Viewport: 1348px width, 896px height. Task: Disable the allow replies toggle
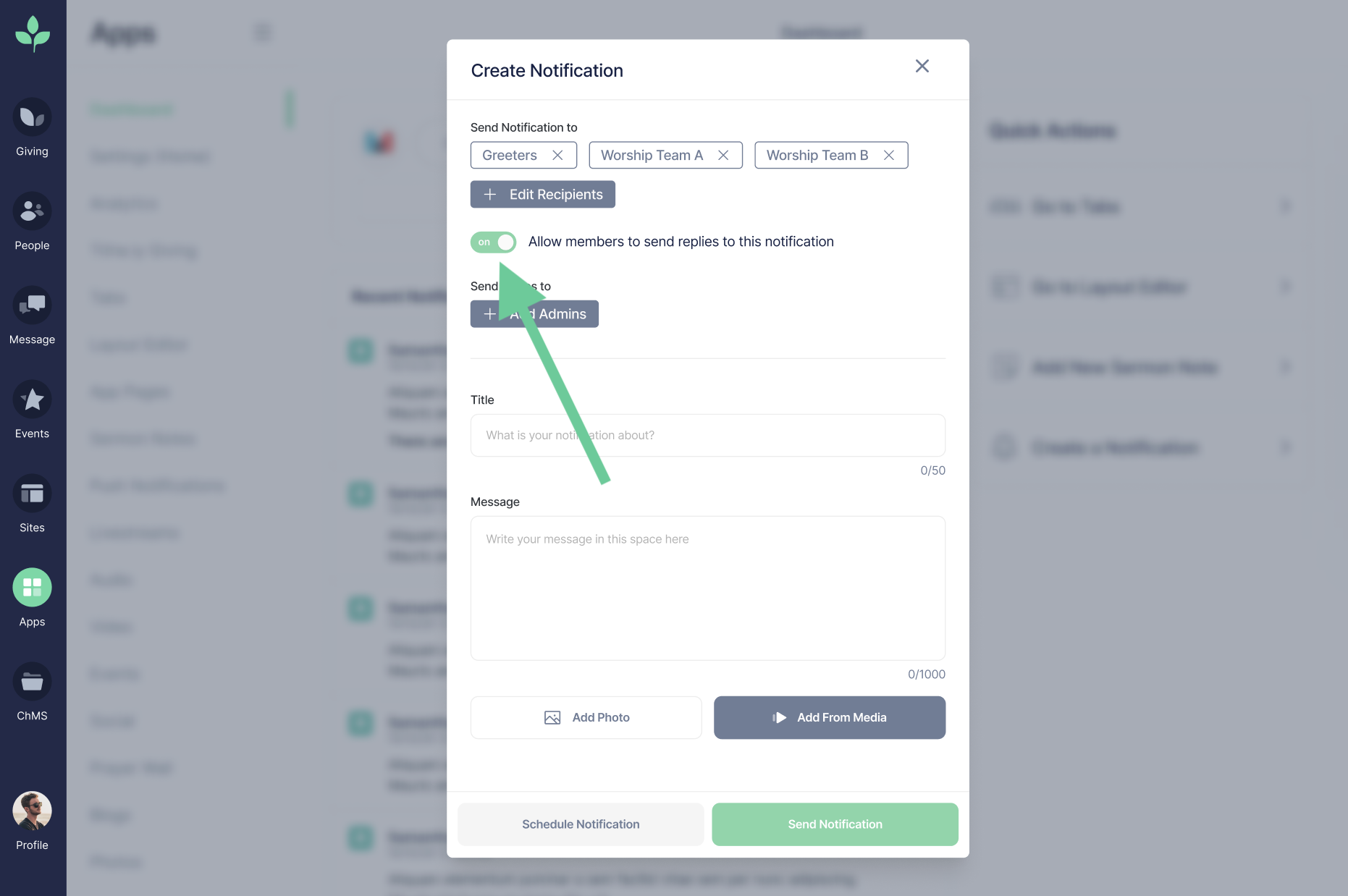[493, 242]
